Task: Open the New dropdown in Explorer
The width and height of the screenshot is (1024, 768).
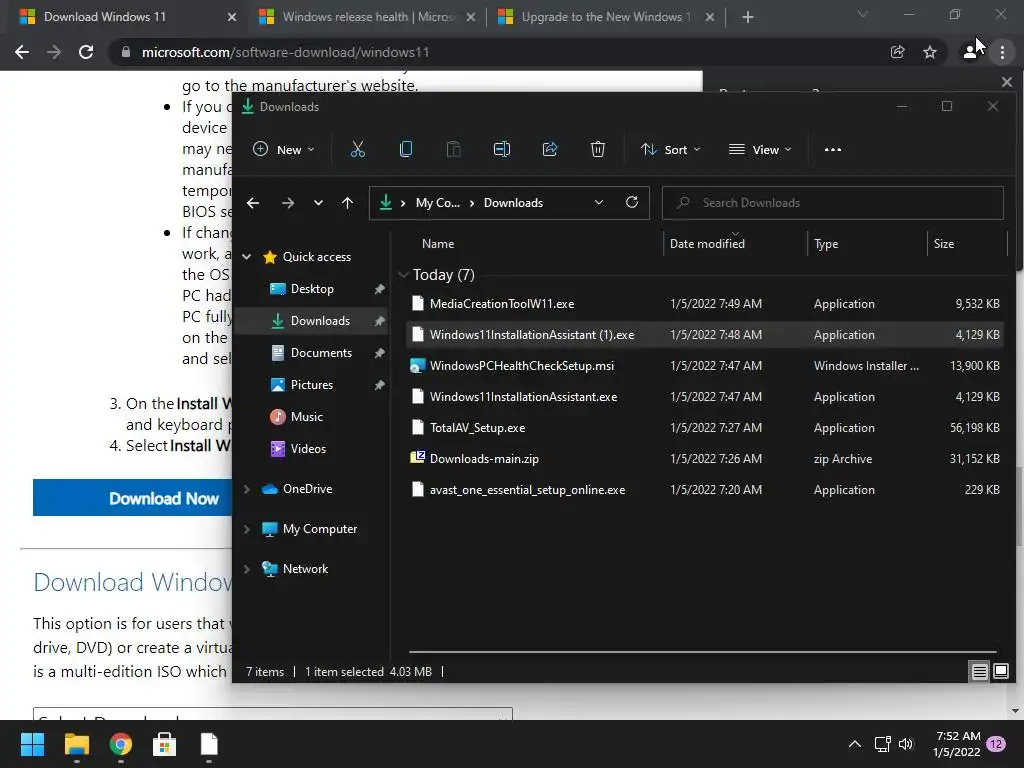Action: (x=284, y=150)
